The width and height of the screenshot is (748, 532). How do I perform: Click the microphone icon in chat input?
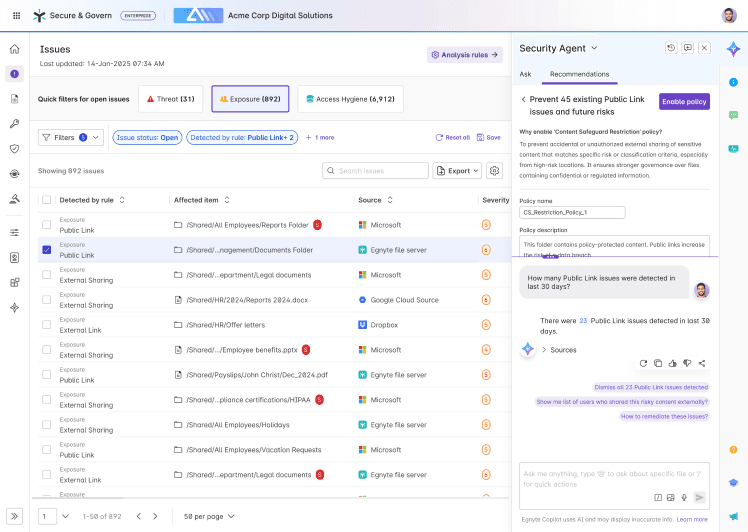(x=684, y=498)
